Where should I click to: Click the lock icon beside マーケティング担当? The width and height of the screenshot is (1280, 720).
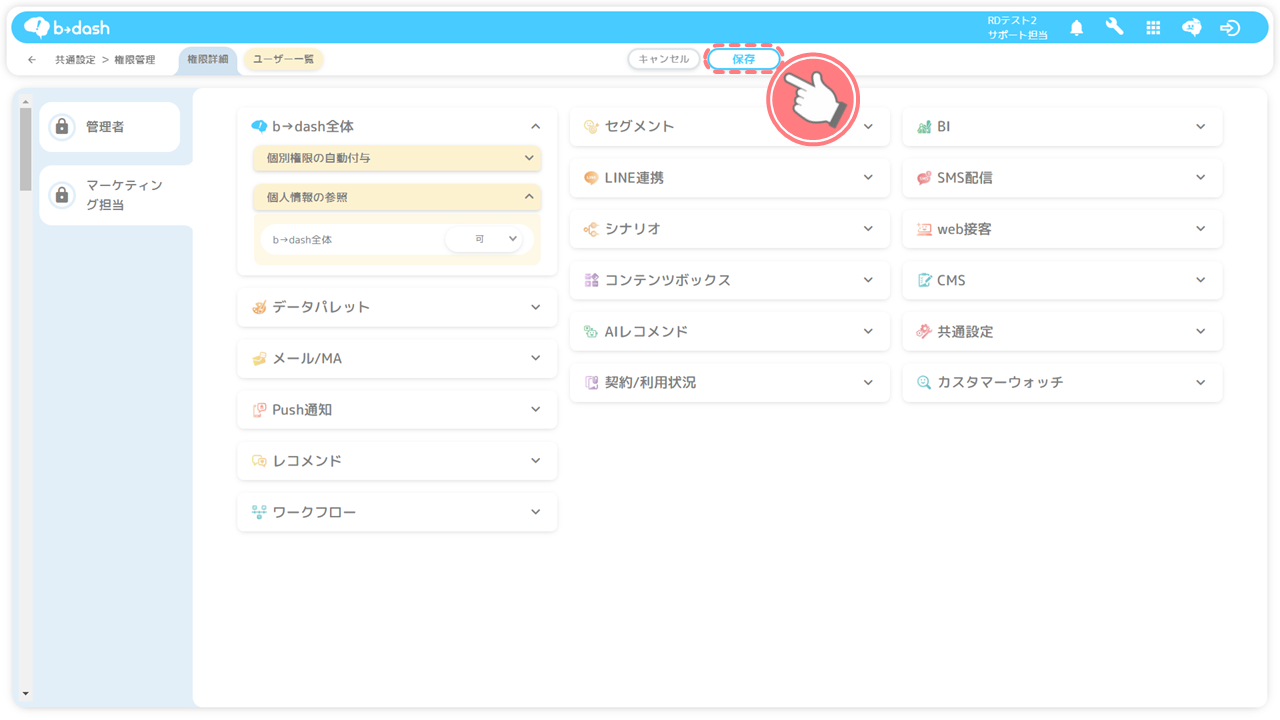(x=62, y=195)
